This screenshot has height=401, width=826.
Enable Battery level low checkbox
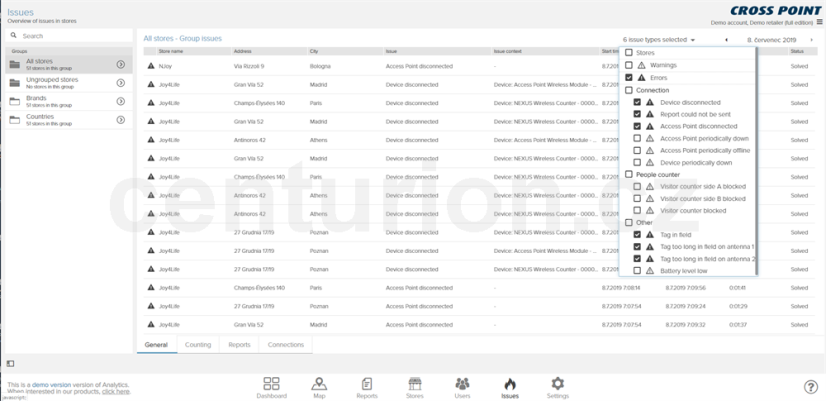tap(637, 271)
